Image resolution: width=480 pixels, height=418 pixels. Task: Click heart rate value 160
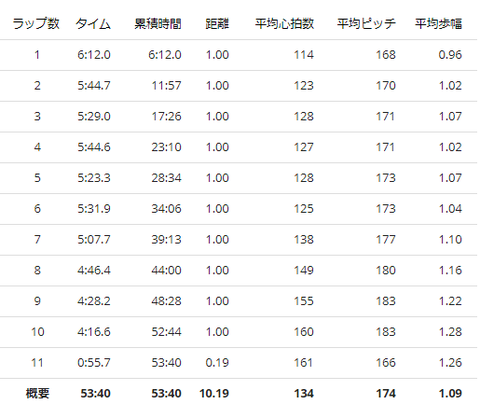pyautogui.click(x=304, y=332)
